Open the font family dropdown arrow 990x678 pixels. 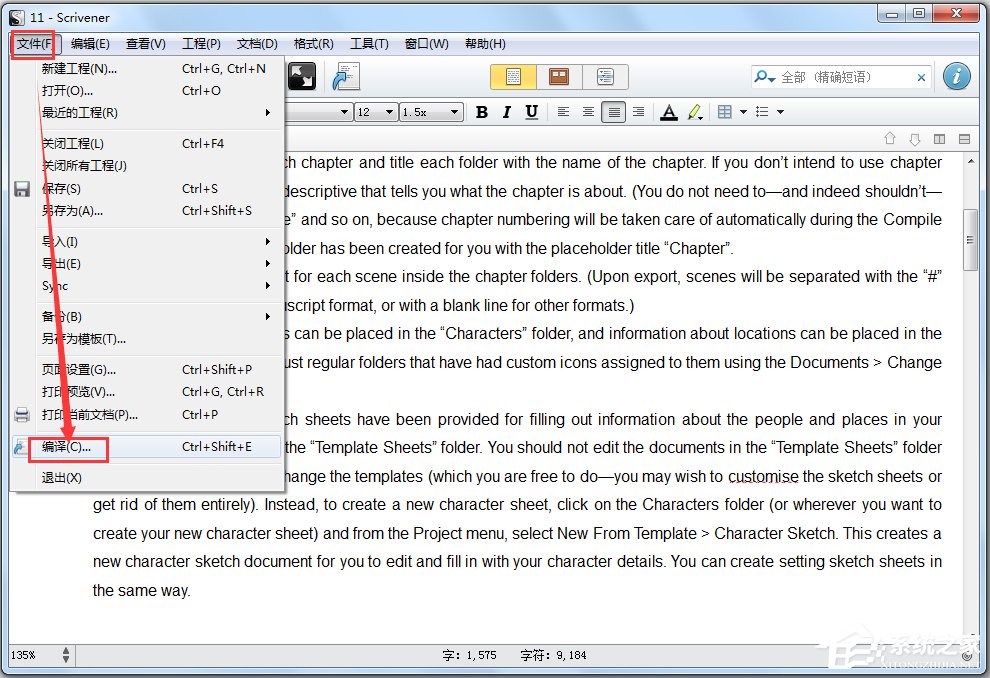tap(343, 112)
